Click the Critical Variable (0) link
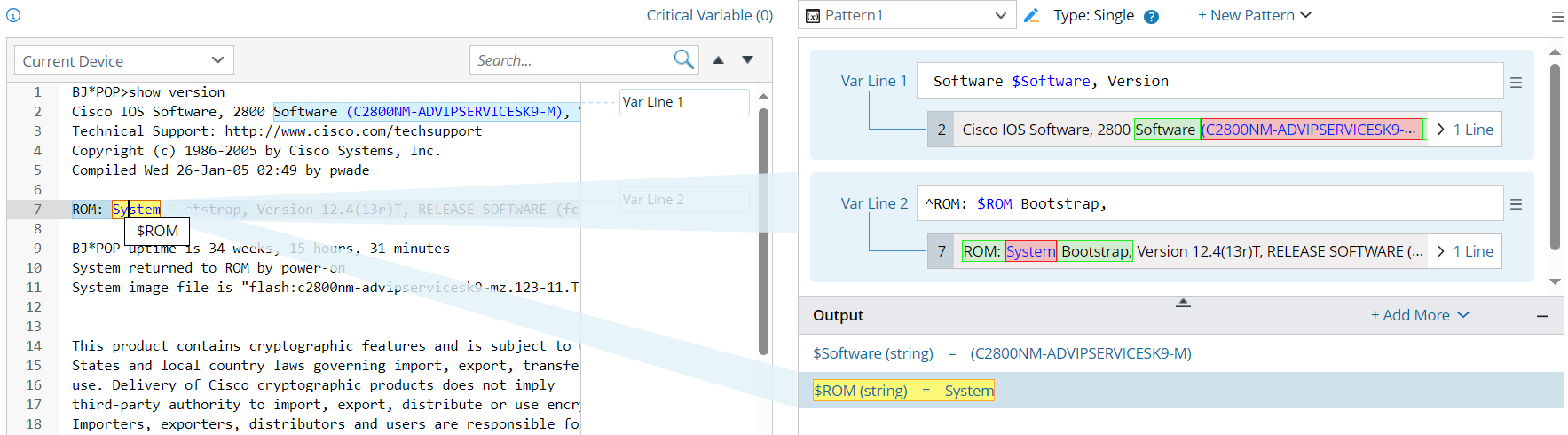 pos(709,15)
